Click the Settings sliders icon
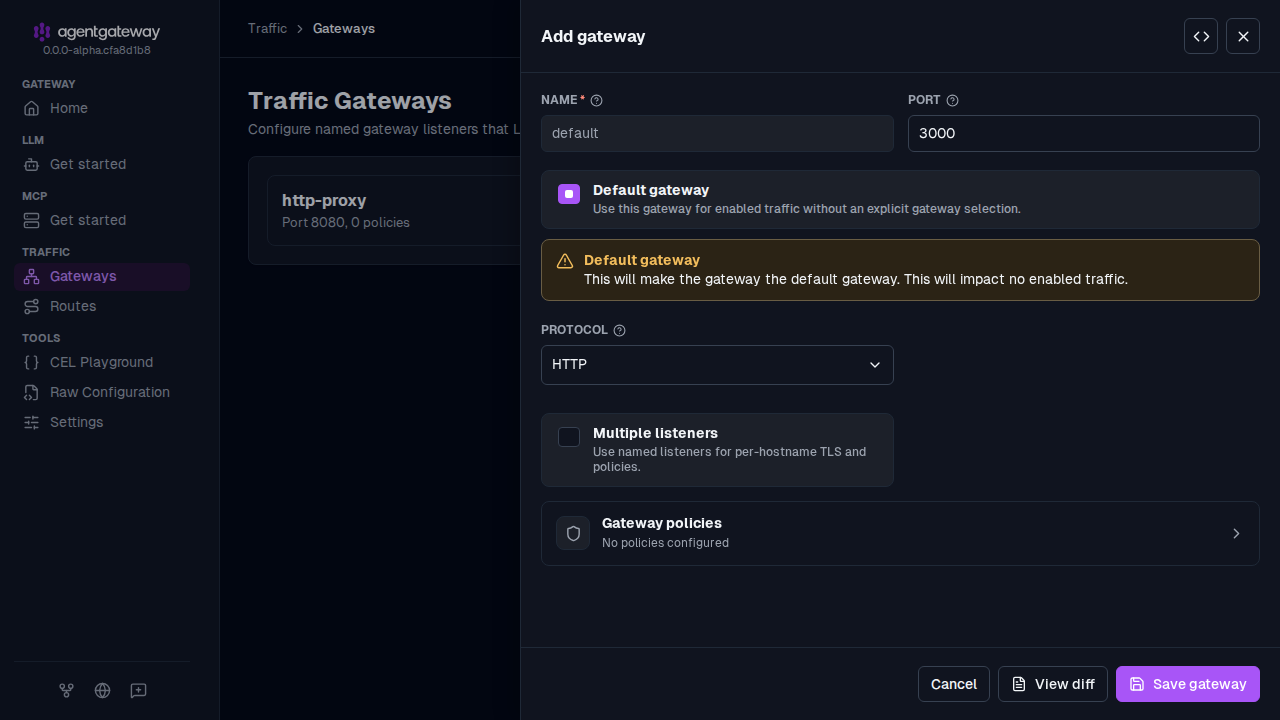The height and width of the screenshot is (720, 1280). click(x=32, y=422)
